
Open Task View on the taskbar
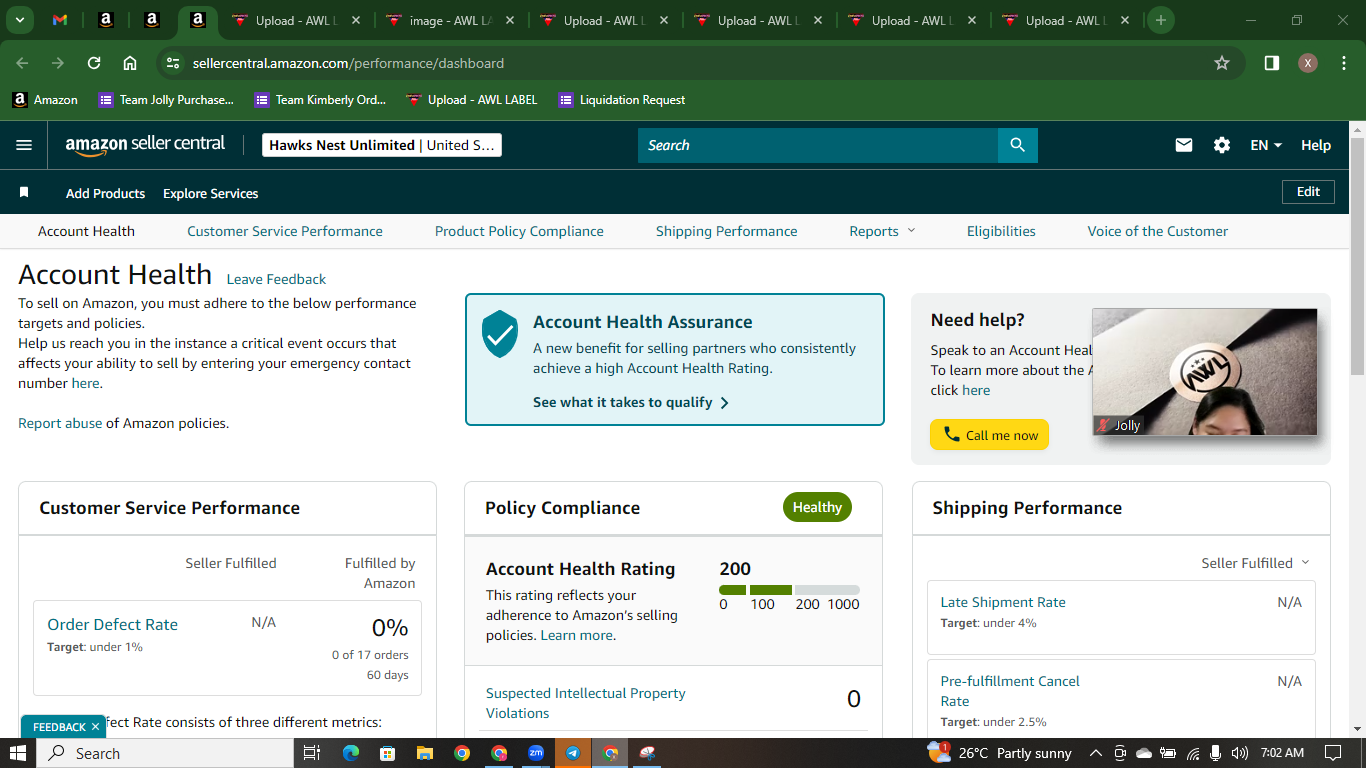311,753
